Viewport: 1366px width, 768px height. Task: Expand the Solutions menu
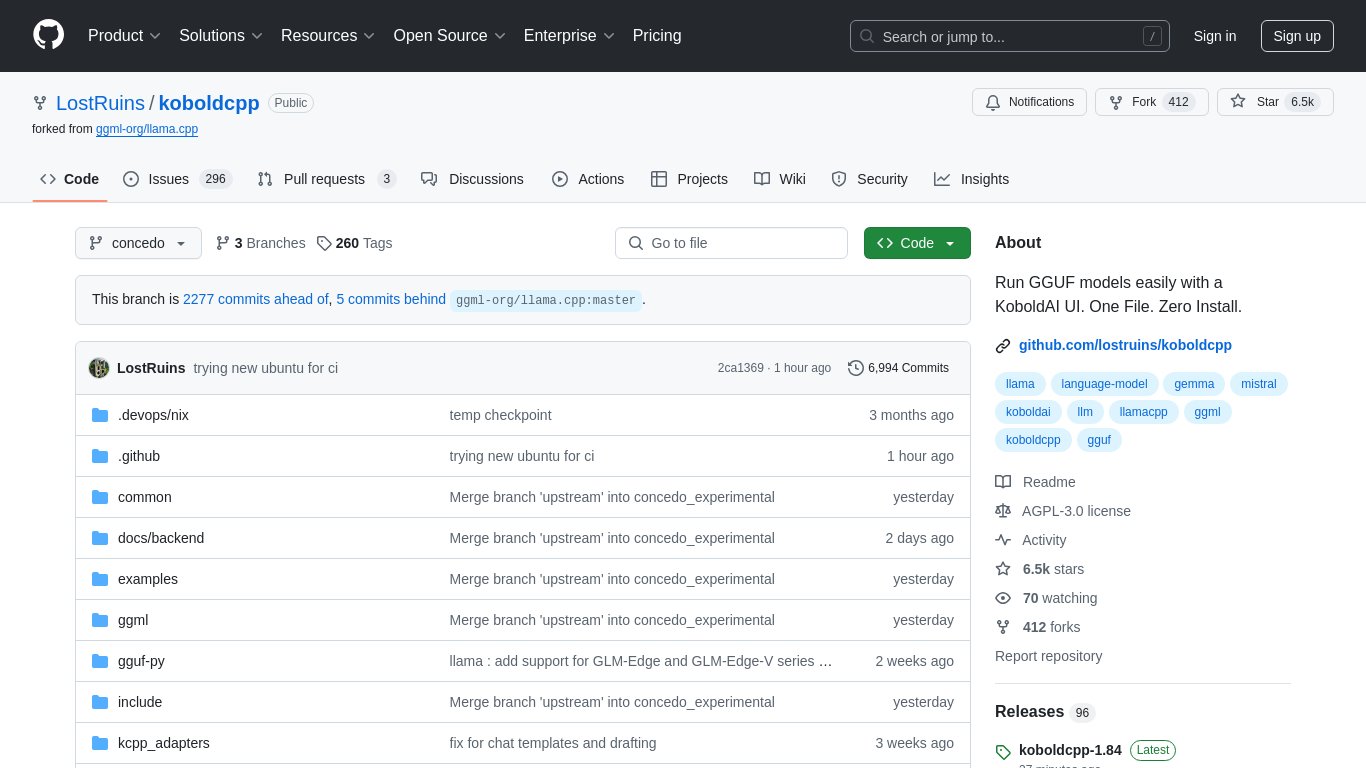(x=221, y=36)
